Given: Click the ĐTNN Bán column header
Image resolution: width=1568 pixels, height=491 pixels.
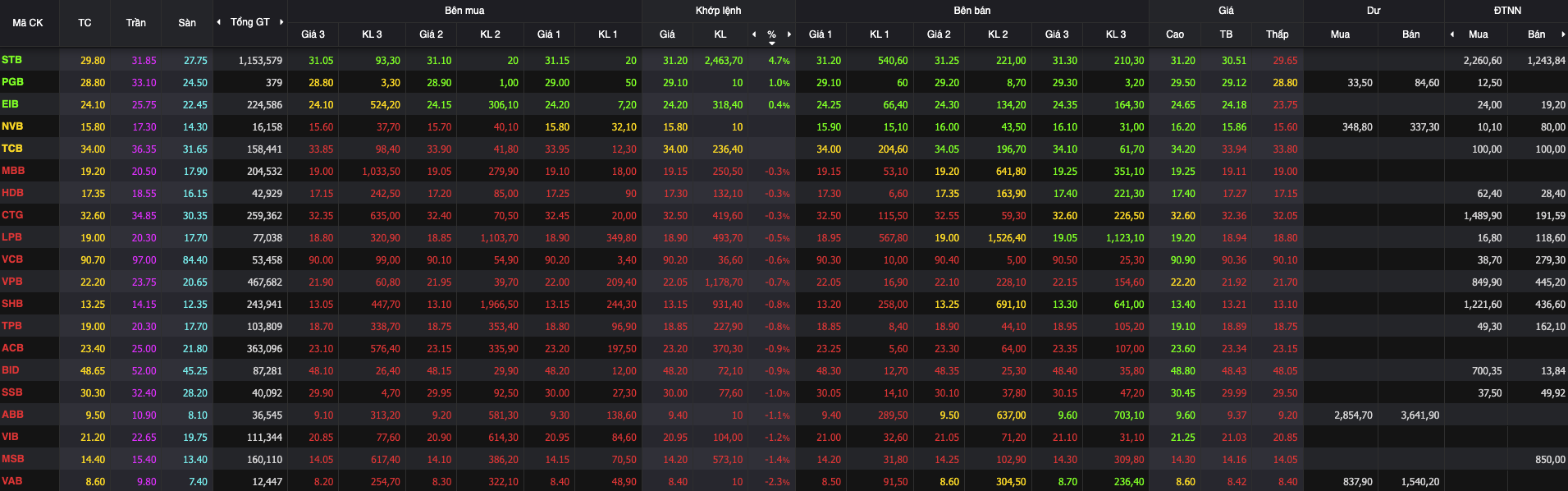Looking at the screenshot, I should tap(1537, 34).
